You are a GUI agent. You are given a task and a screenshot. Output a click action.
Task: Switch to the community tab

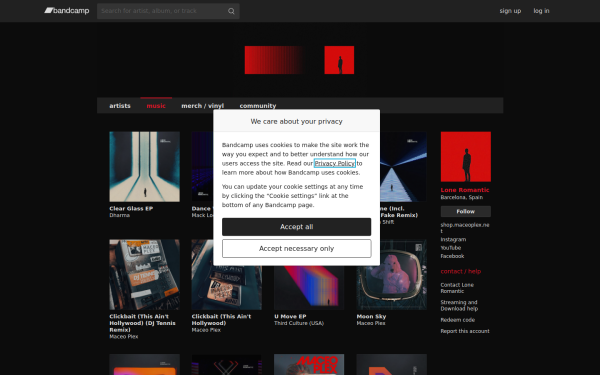(258, 106)
